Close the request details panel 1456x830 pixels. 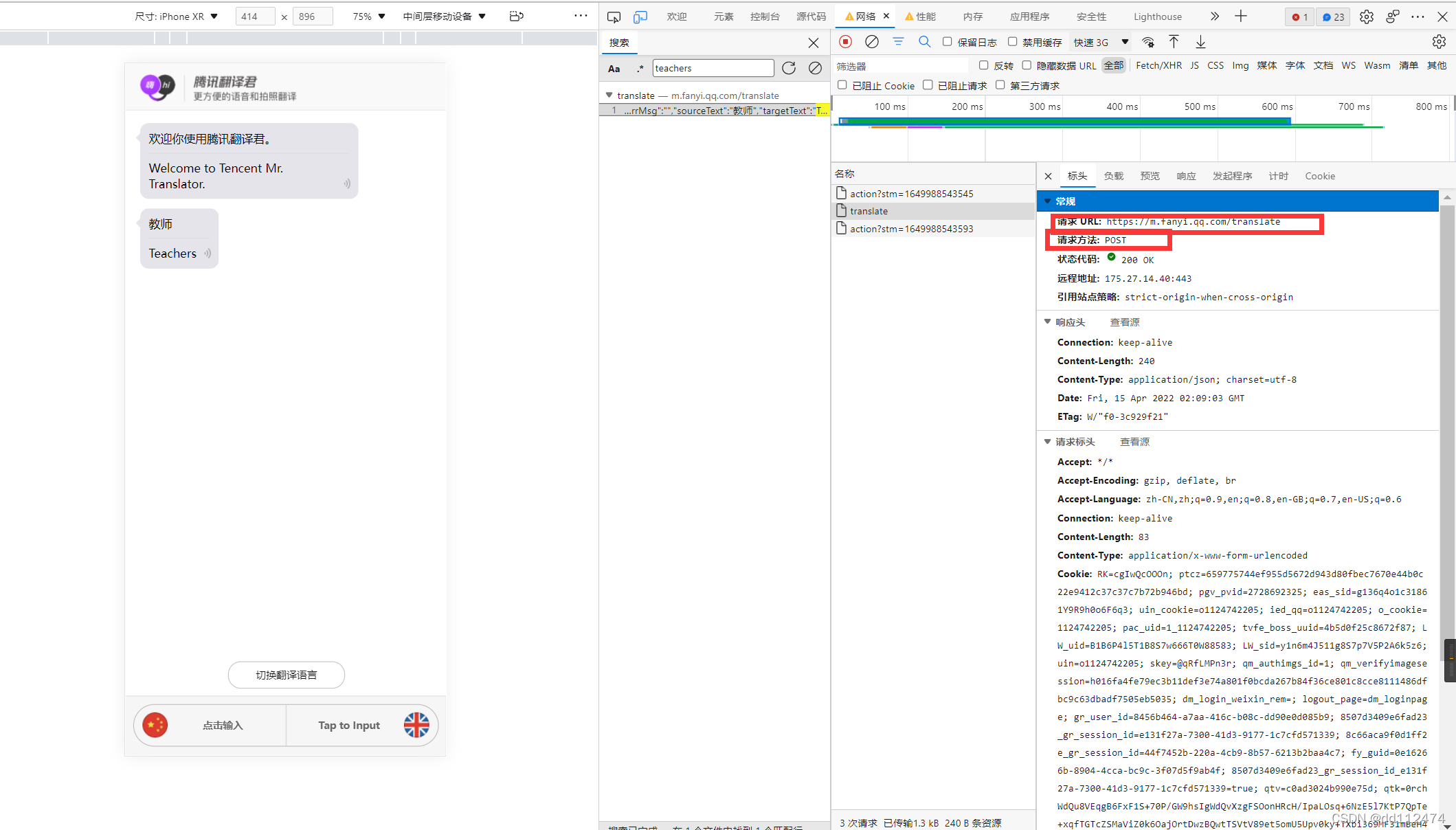pyautogui.click(x=1049, y=177)
